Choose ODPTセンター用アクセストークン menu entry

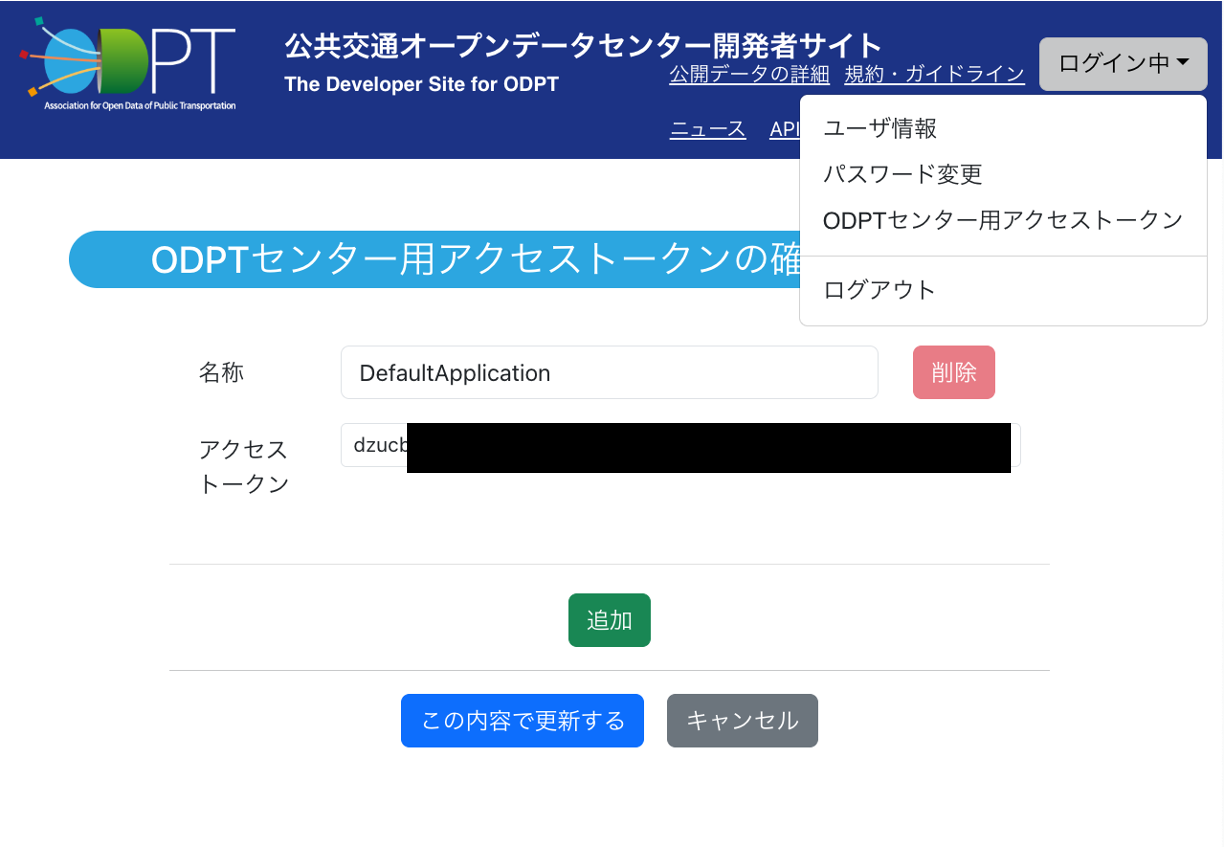point(1002,219)
